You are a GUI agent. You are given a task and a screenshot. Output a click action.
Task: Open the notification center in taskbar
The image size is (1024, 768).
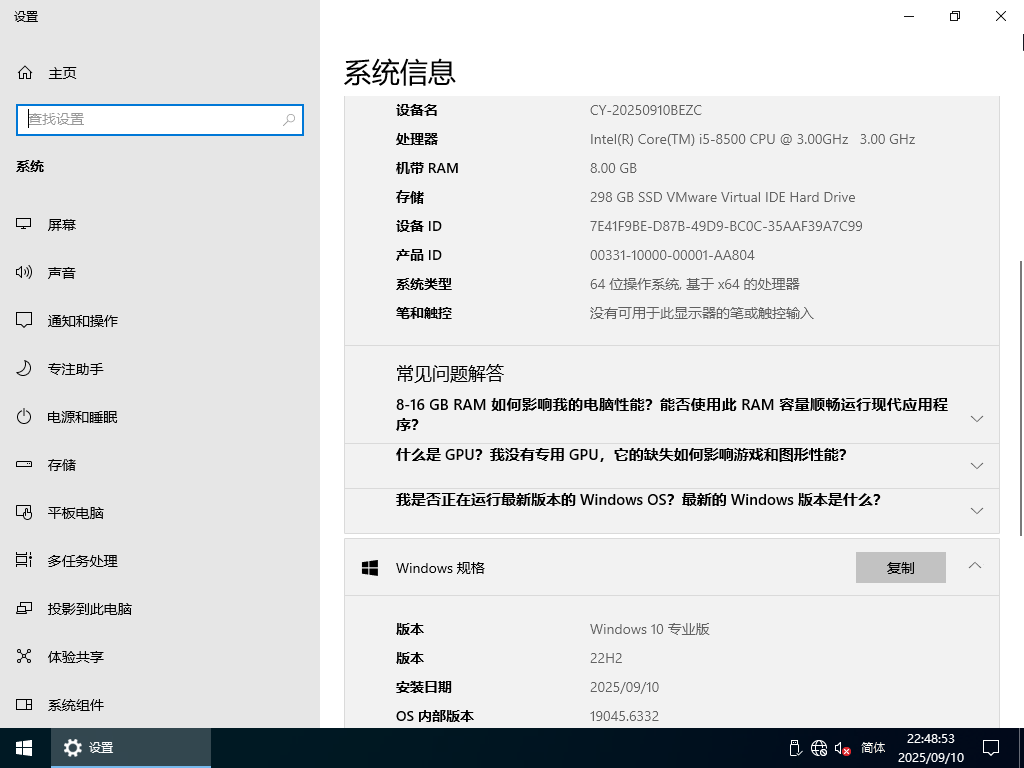point(990,748)
